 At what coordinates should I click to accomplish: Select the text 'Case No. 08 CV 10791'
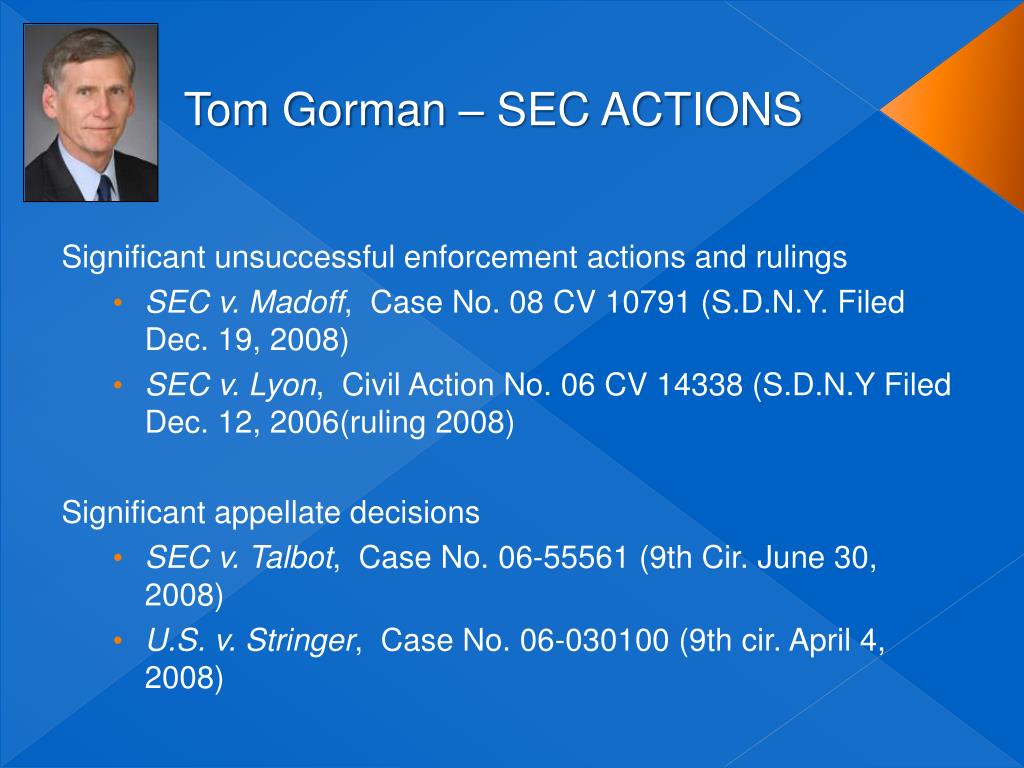pos(530,302)
